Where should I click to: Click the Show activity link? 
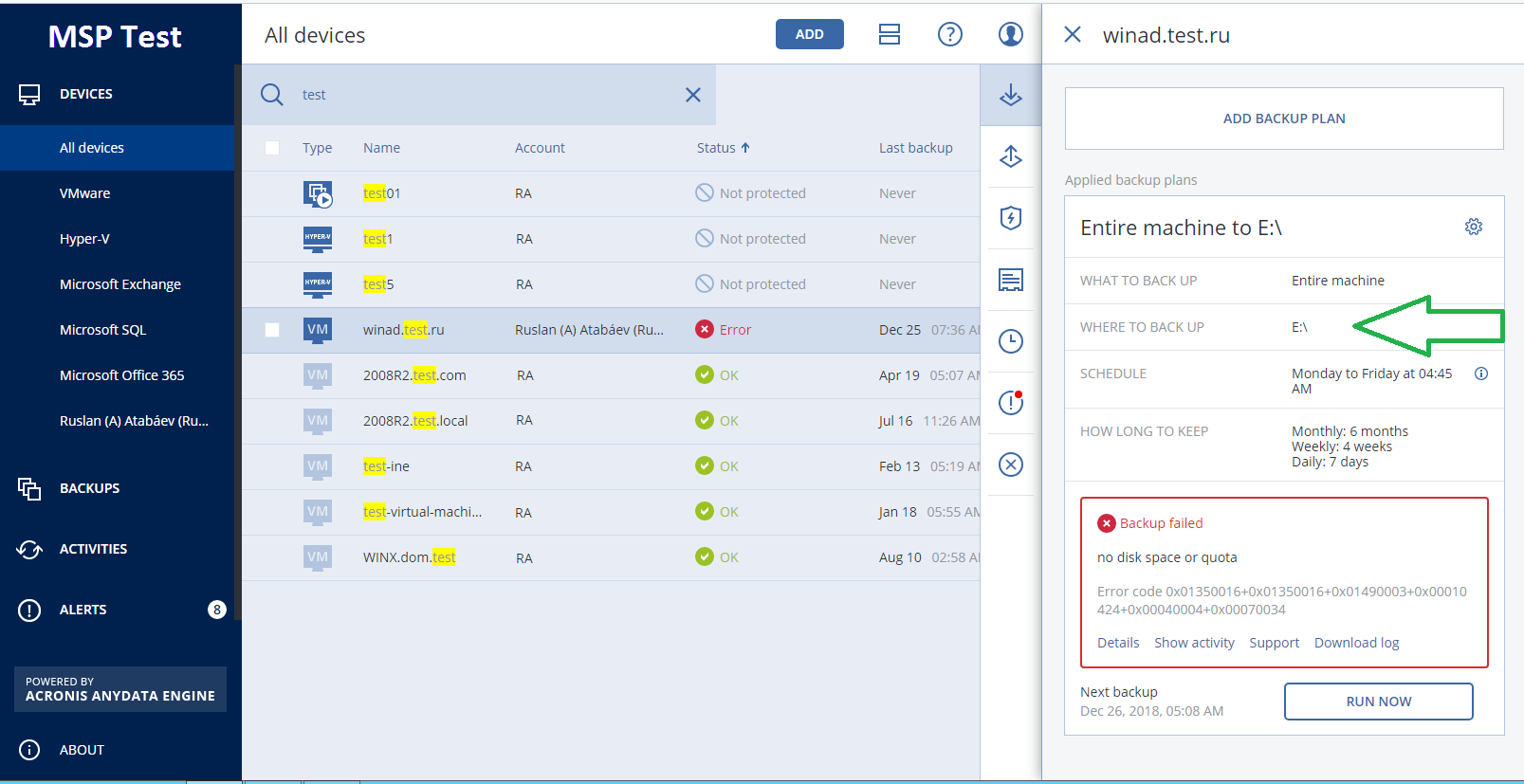(x=1194, y=643)
